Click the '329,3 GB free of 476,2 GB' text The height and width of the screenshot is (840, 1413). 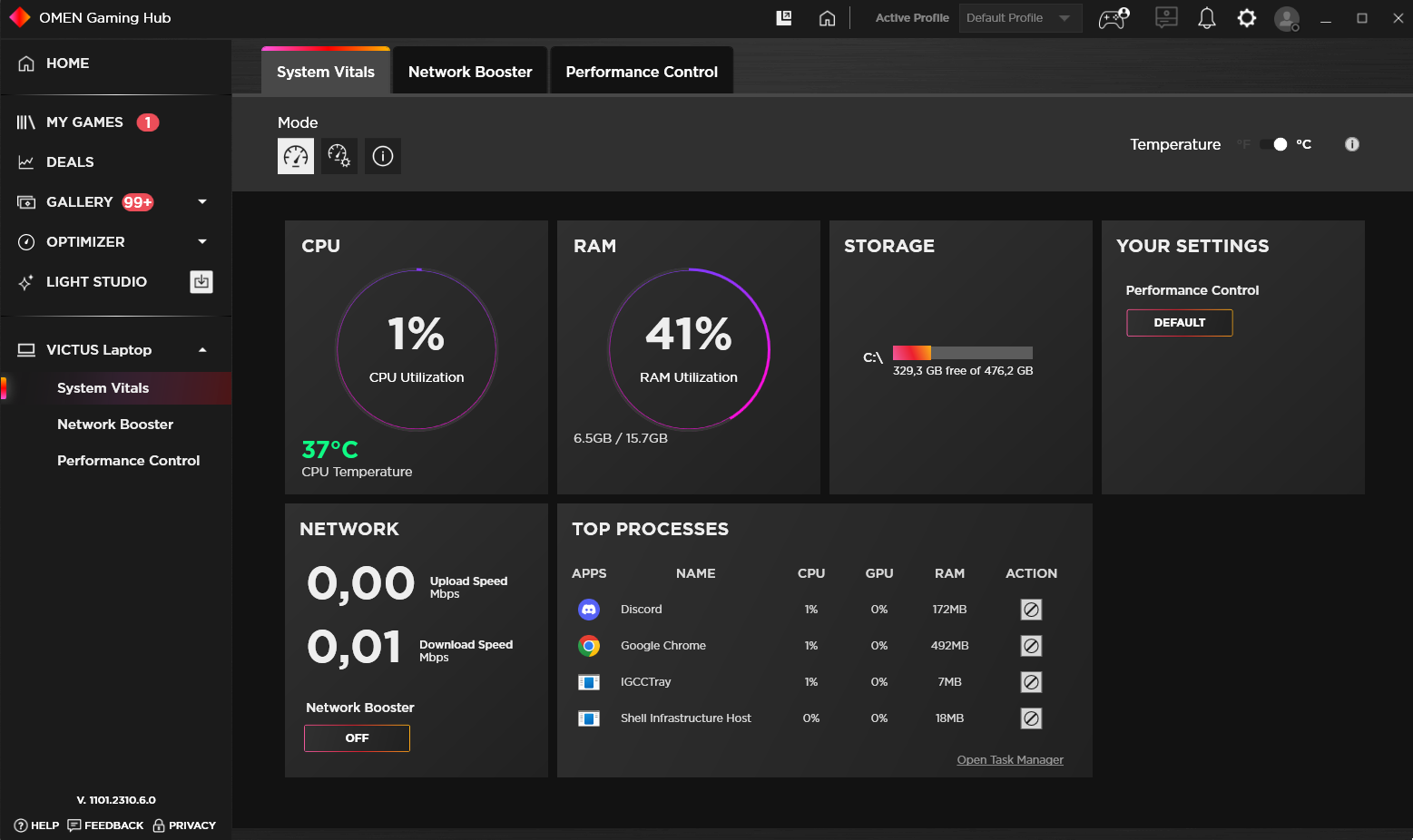point(963,371)
